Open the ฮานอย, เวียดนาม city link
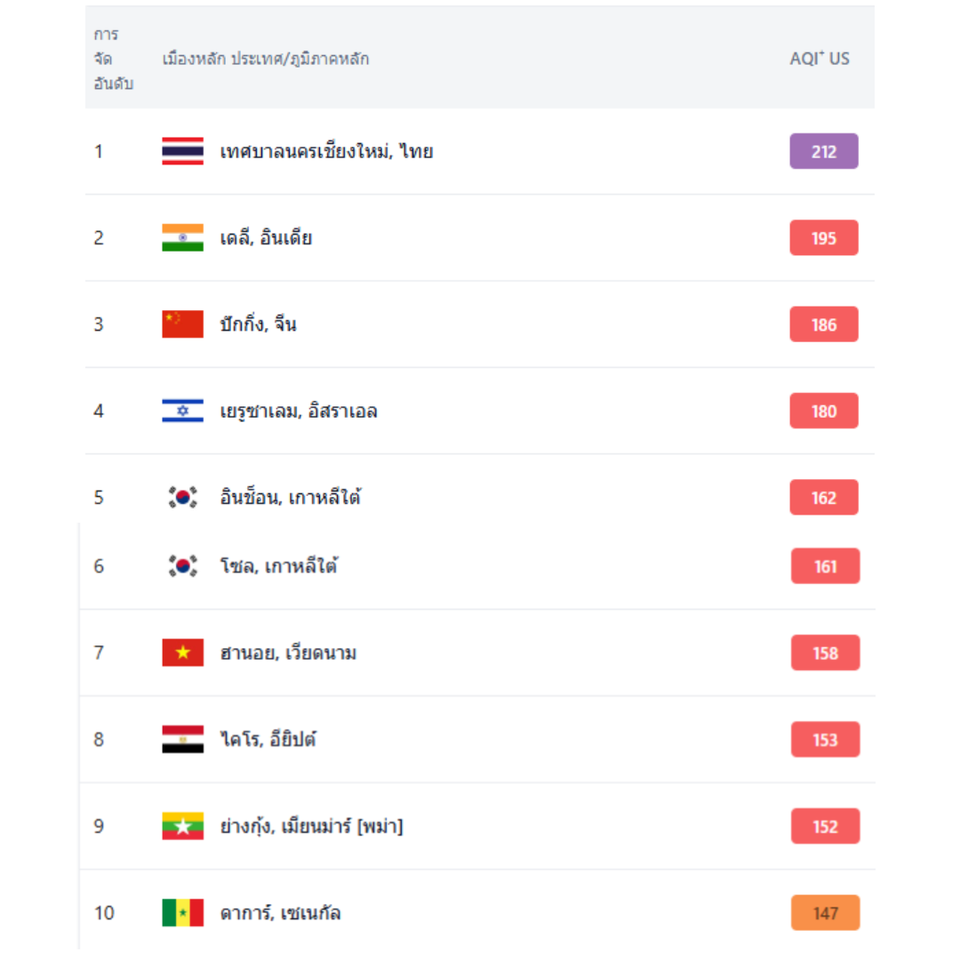This screenshot has width=960, height=960. [x=288, y=653]
